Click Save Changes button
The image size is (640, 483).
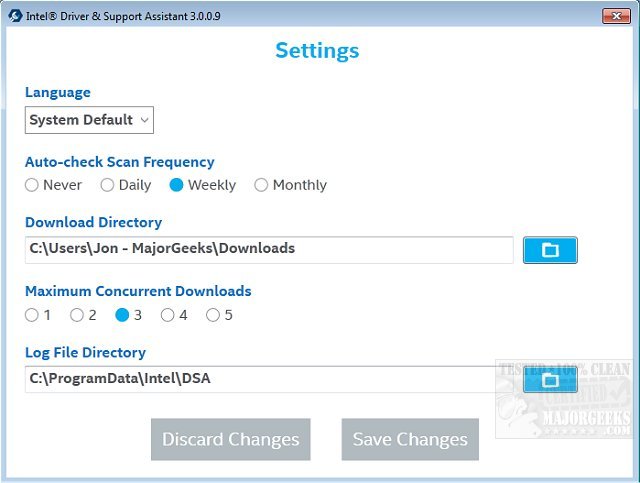click(x=410, y=439)
